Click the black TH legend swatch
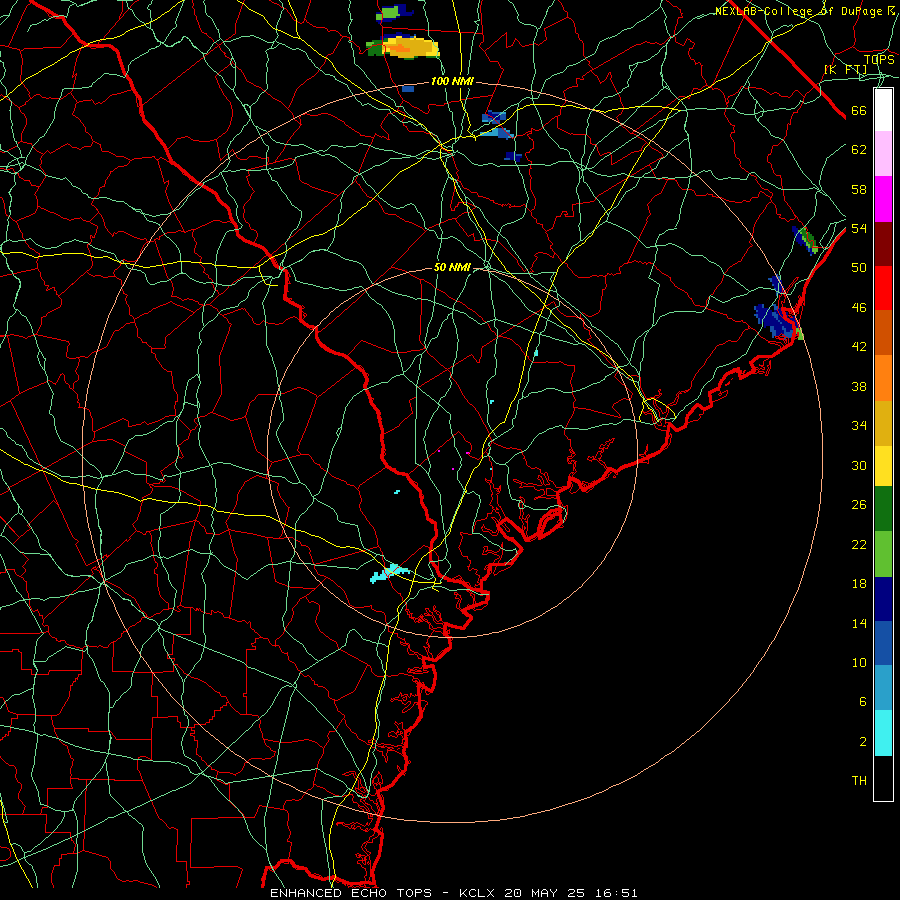The width and height of the screenshot is (900, 900). pos(883,778)
